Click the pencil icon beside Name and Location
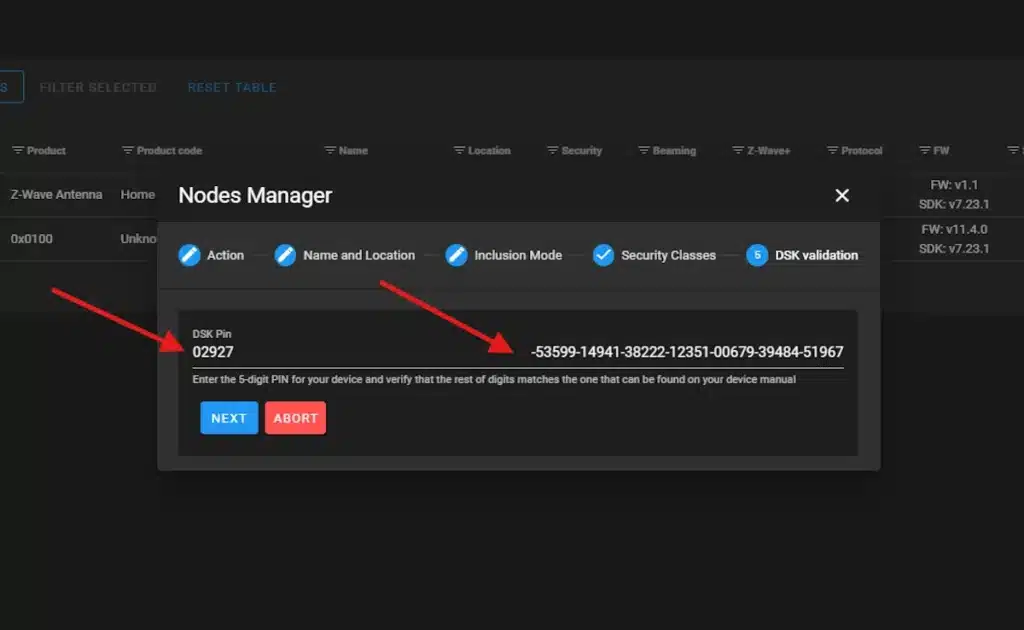This screenshot has height=630, width=1024. pos(285,255)
